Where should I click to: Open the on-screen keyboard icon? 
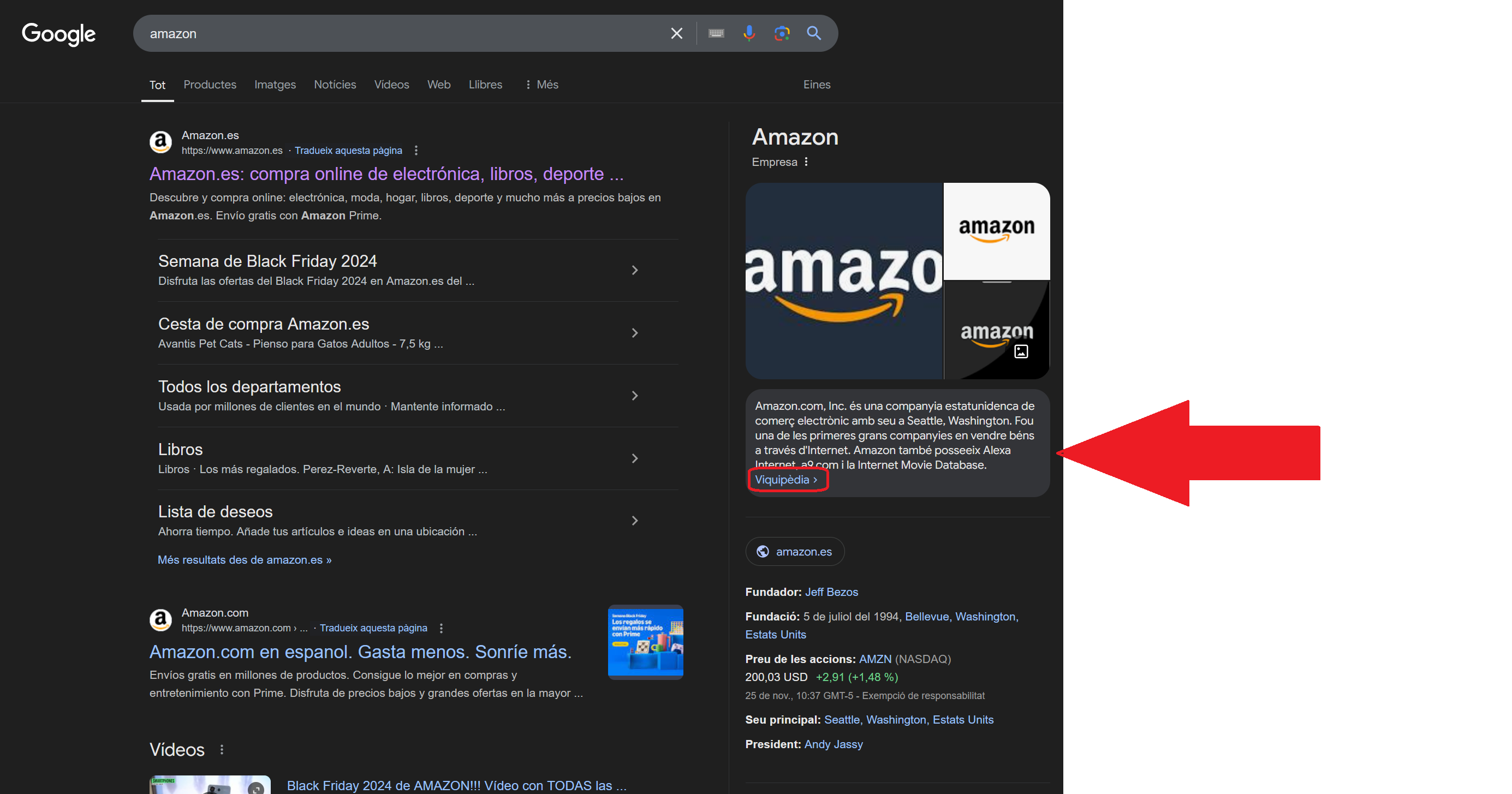[716, 33]
